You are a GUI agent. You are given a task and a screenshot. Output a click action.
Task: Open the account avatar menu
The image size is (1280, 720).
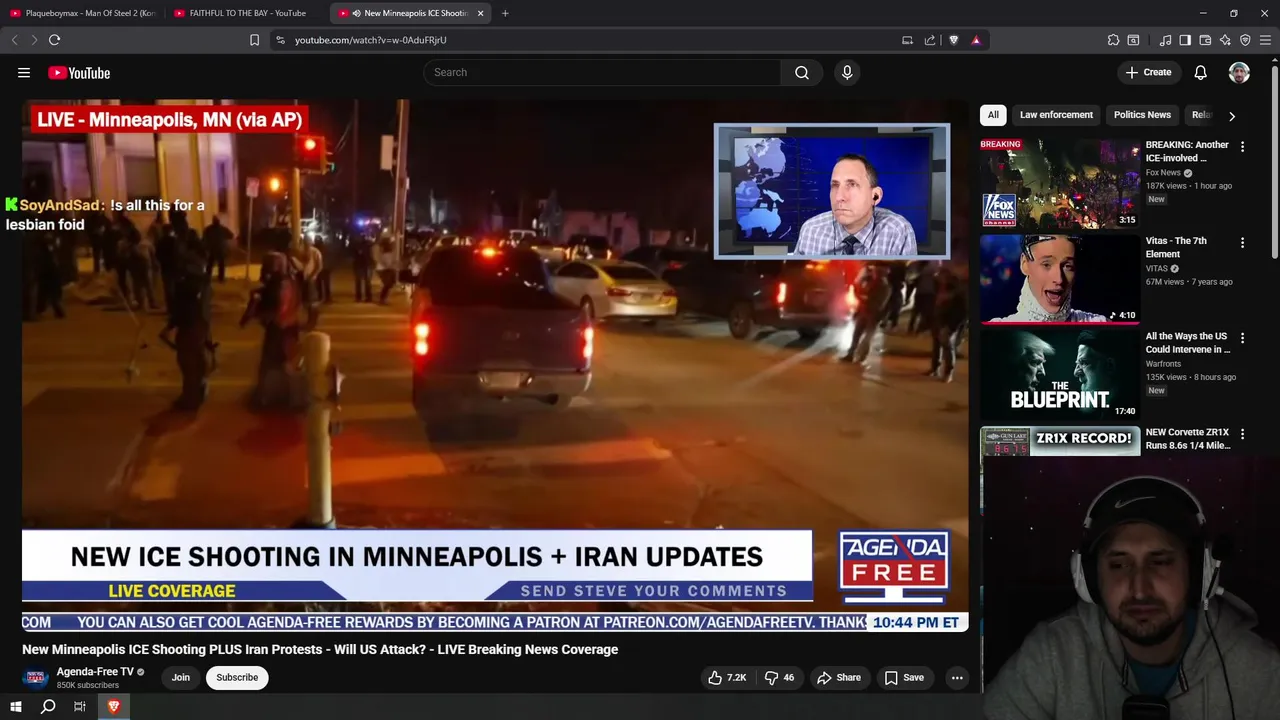pyautogui.click(x=1239, y=72)
